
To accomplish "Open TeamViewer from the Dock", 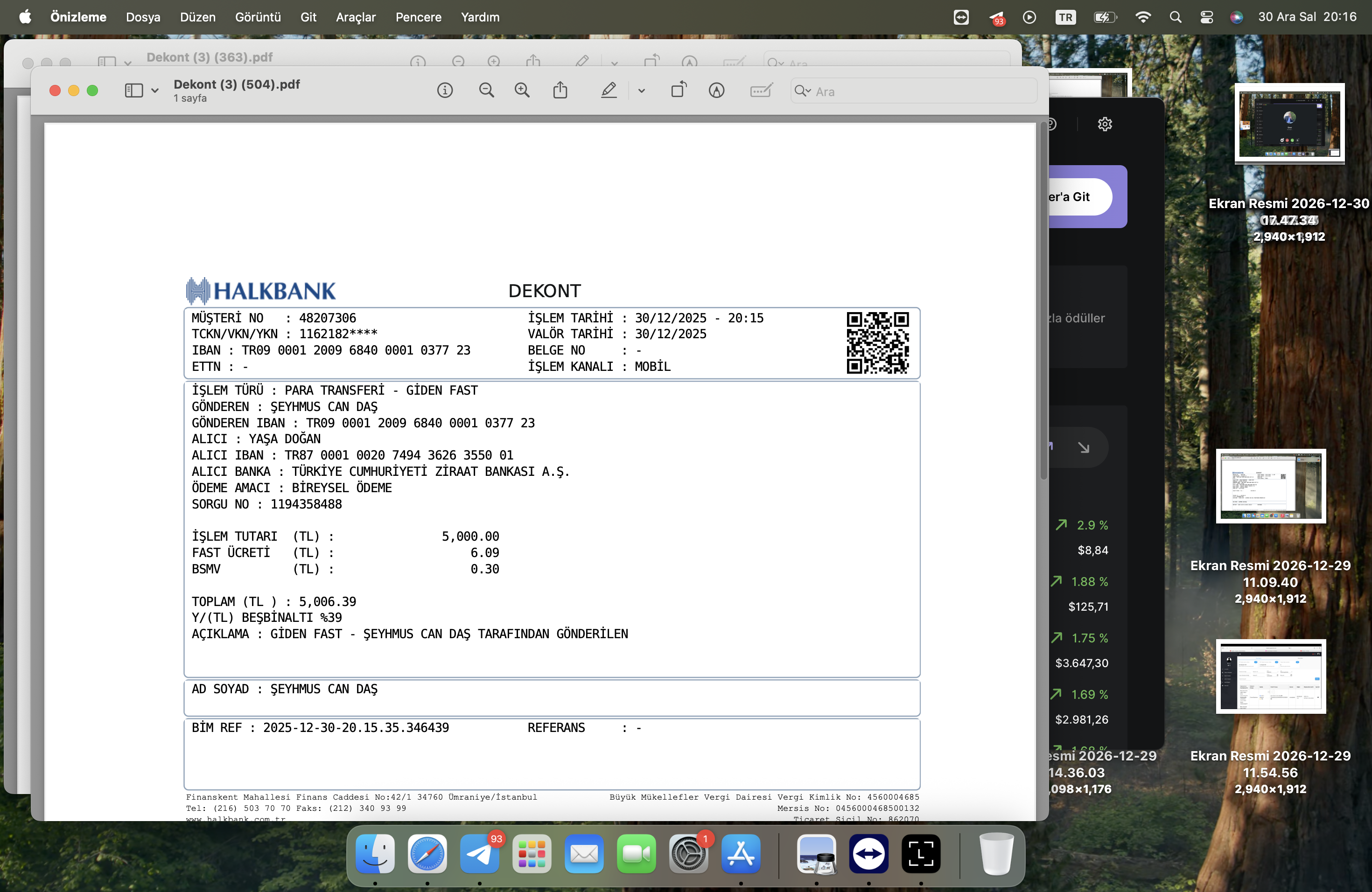I will 869,853.
